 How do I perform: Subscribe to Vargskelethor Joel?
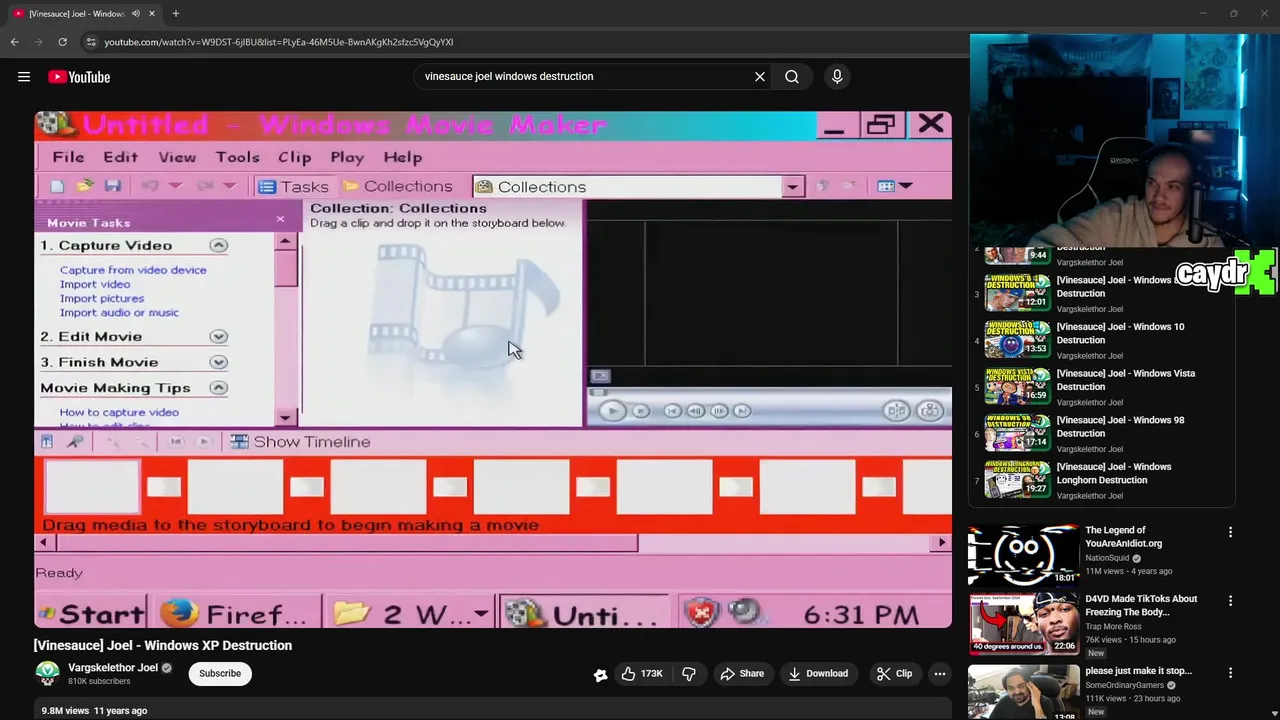coord(220,673)
